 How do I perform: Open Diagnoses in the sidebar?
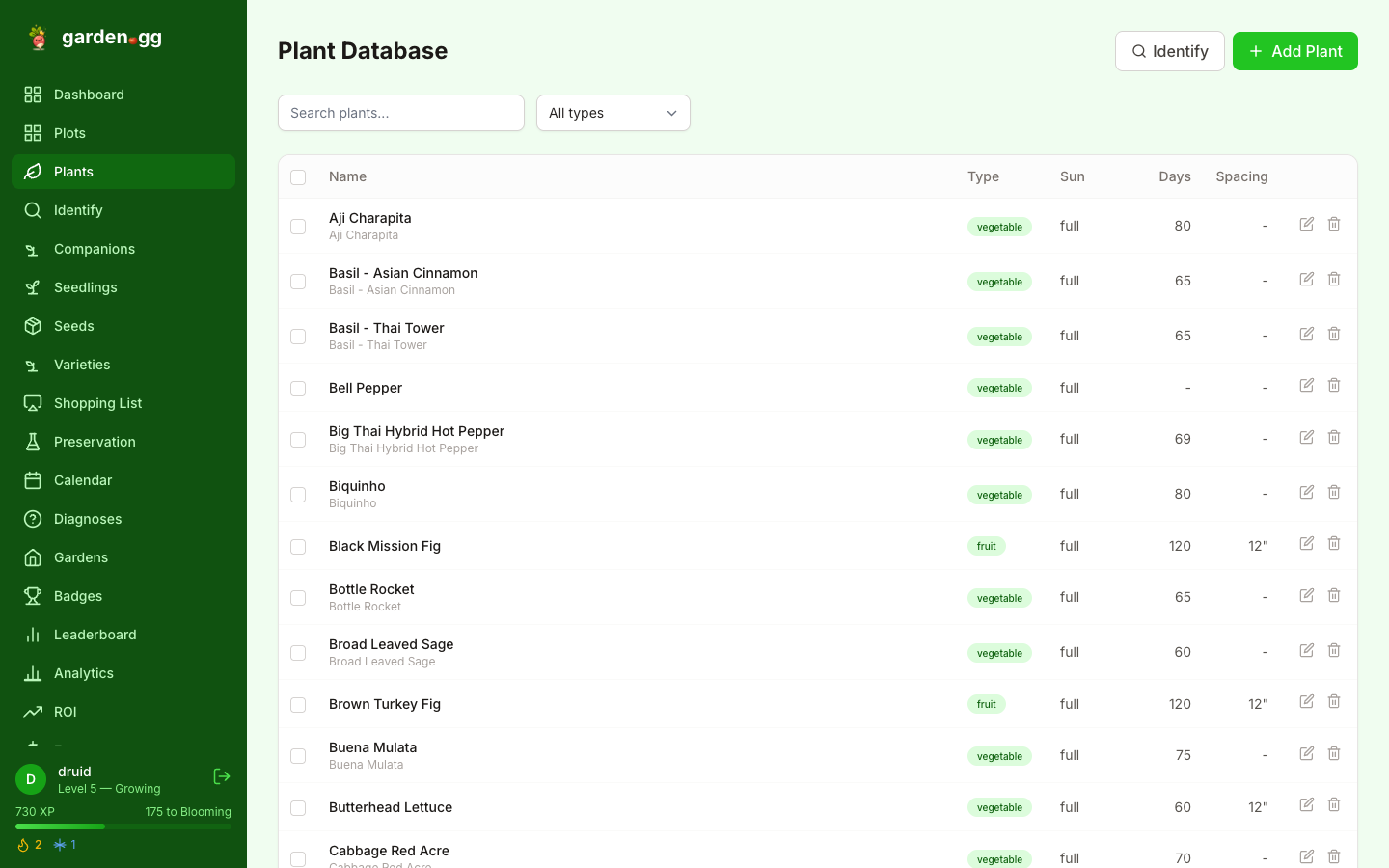pyautogui.click(x=123, y=519)
